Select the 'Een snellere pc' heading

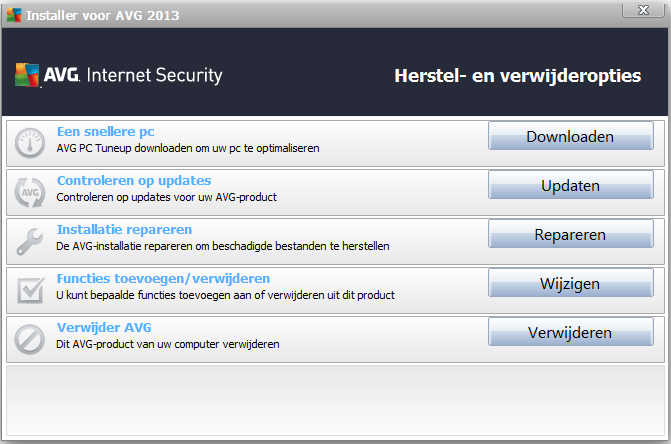point(106,132)
